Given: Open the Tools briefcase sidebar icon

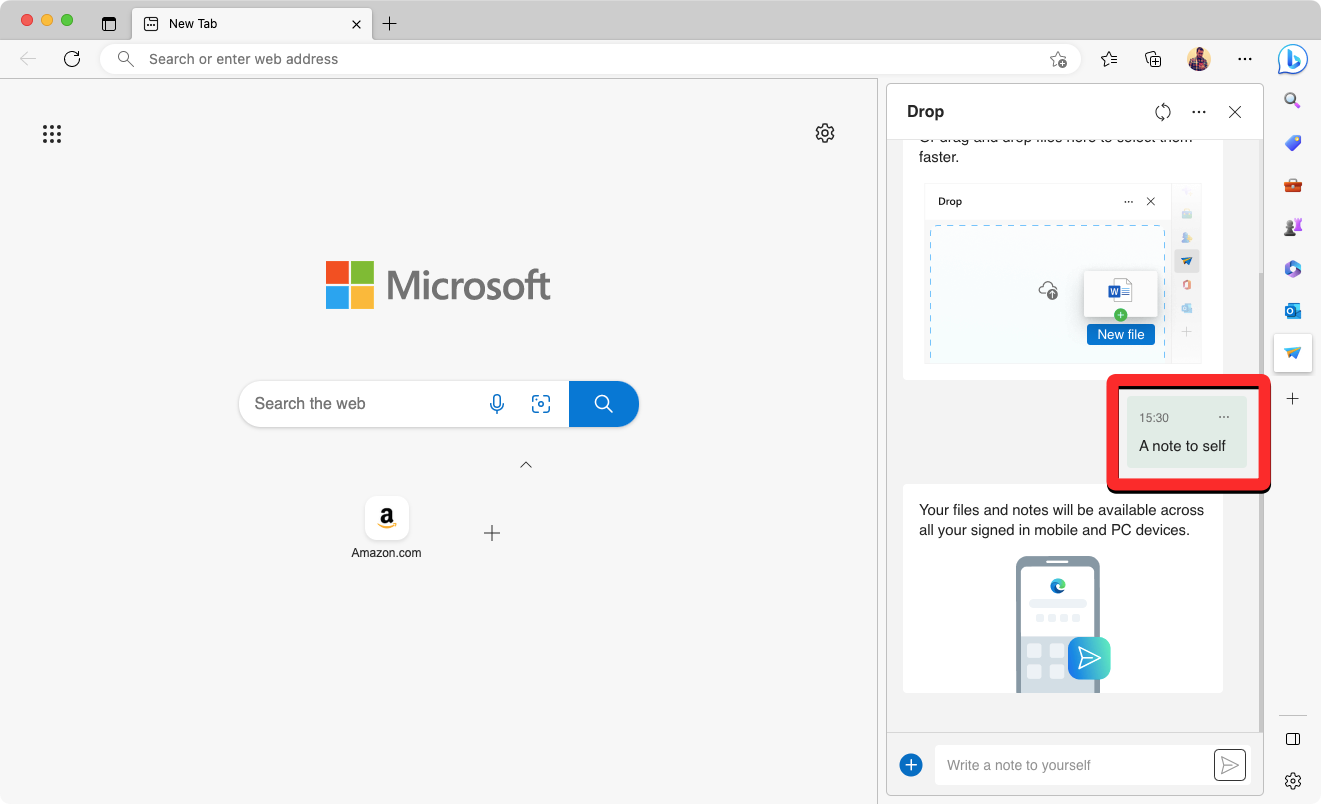Looking at the screenshot, I should 1292,185.
